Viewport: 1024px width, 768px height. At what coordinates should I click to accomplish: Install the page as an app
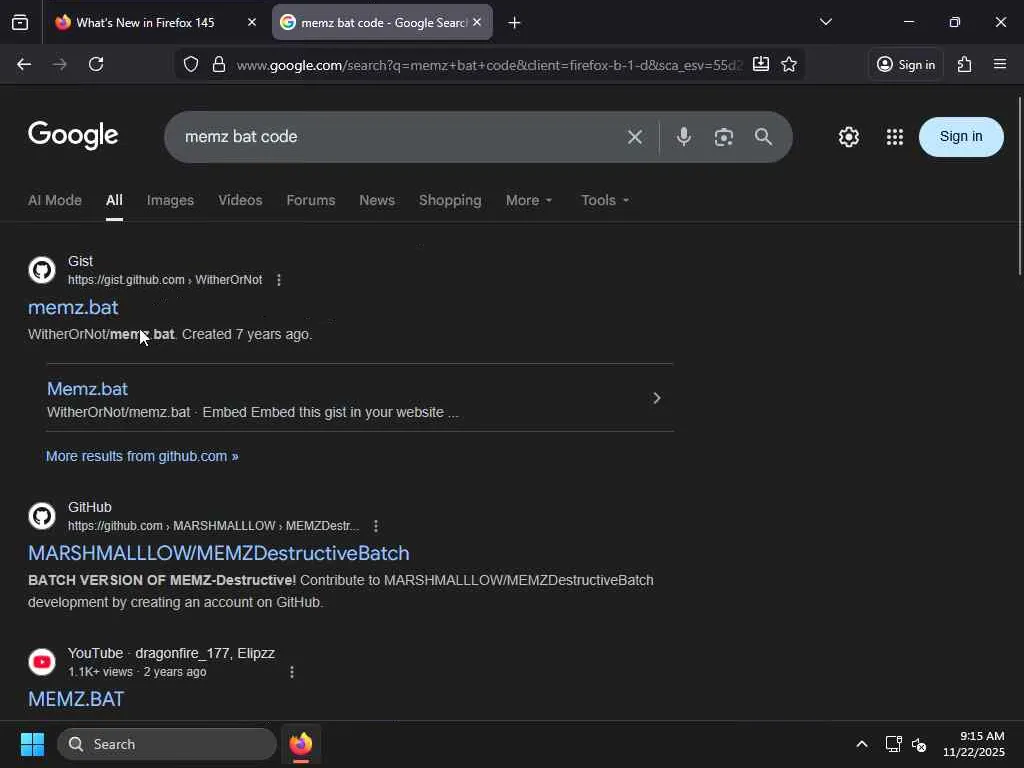[761, 64]
